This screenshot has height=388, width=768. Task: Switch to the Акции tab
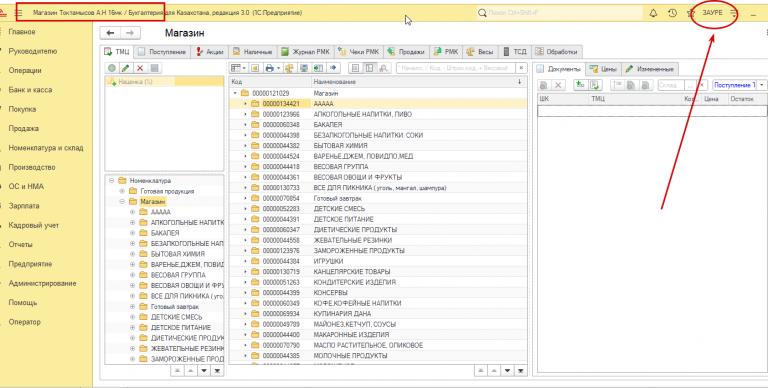(x=210, y=51)
